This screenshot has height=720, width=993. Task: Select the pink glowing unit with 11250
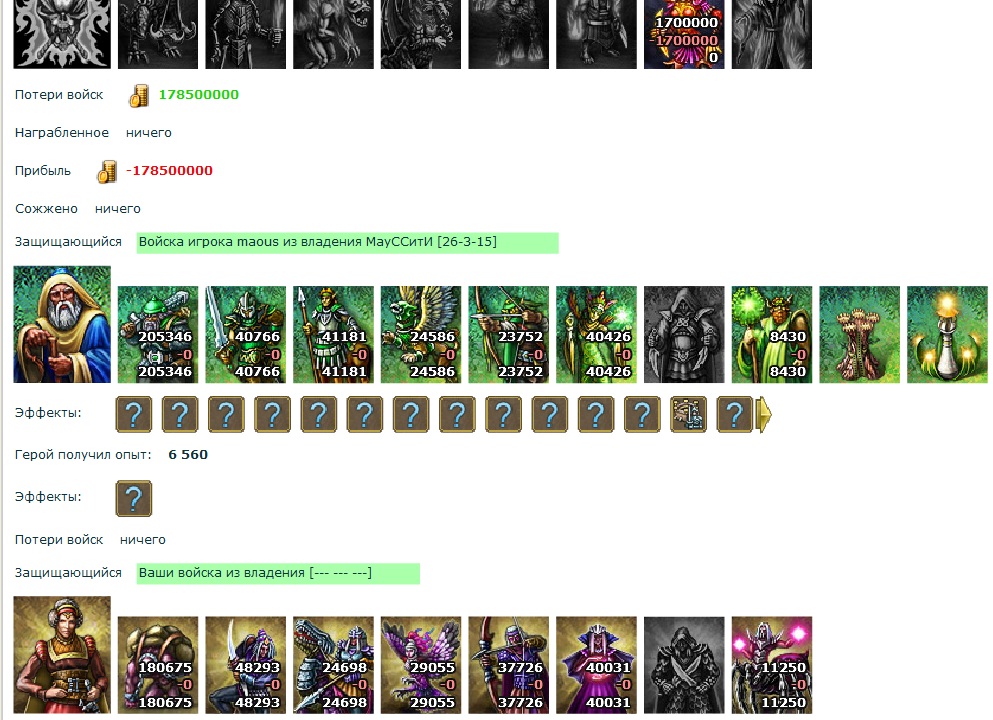click(x=771, y=665)
